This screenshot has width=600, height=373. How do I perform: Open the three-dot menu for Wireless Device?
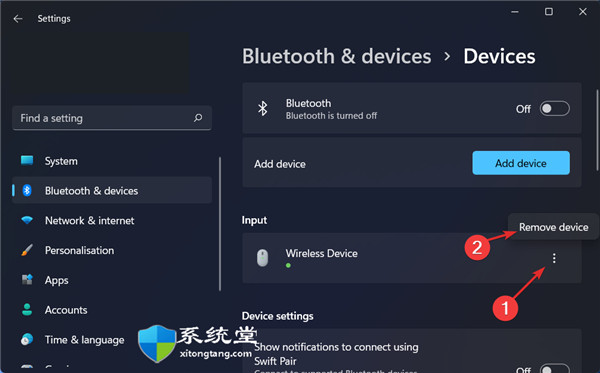pyautogui.click(x=554, y=258)
